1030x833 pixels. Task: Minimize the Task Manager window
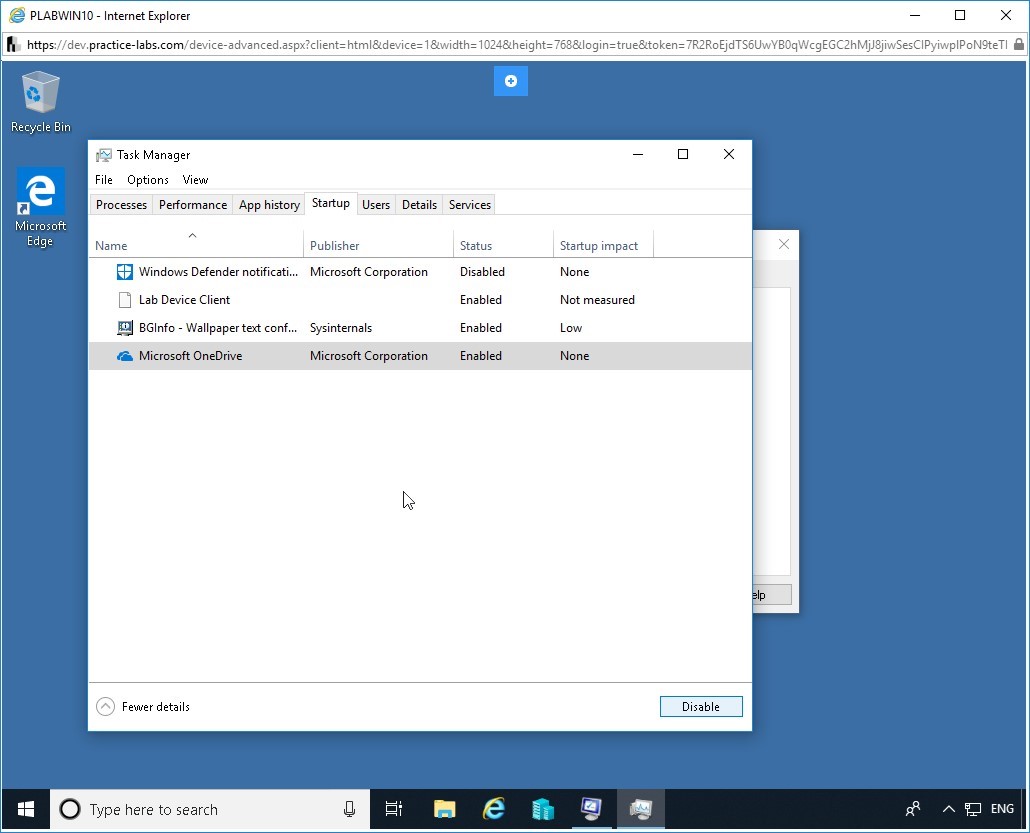point(638,154)
